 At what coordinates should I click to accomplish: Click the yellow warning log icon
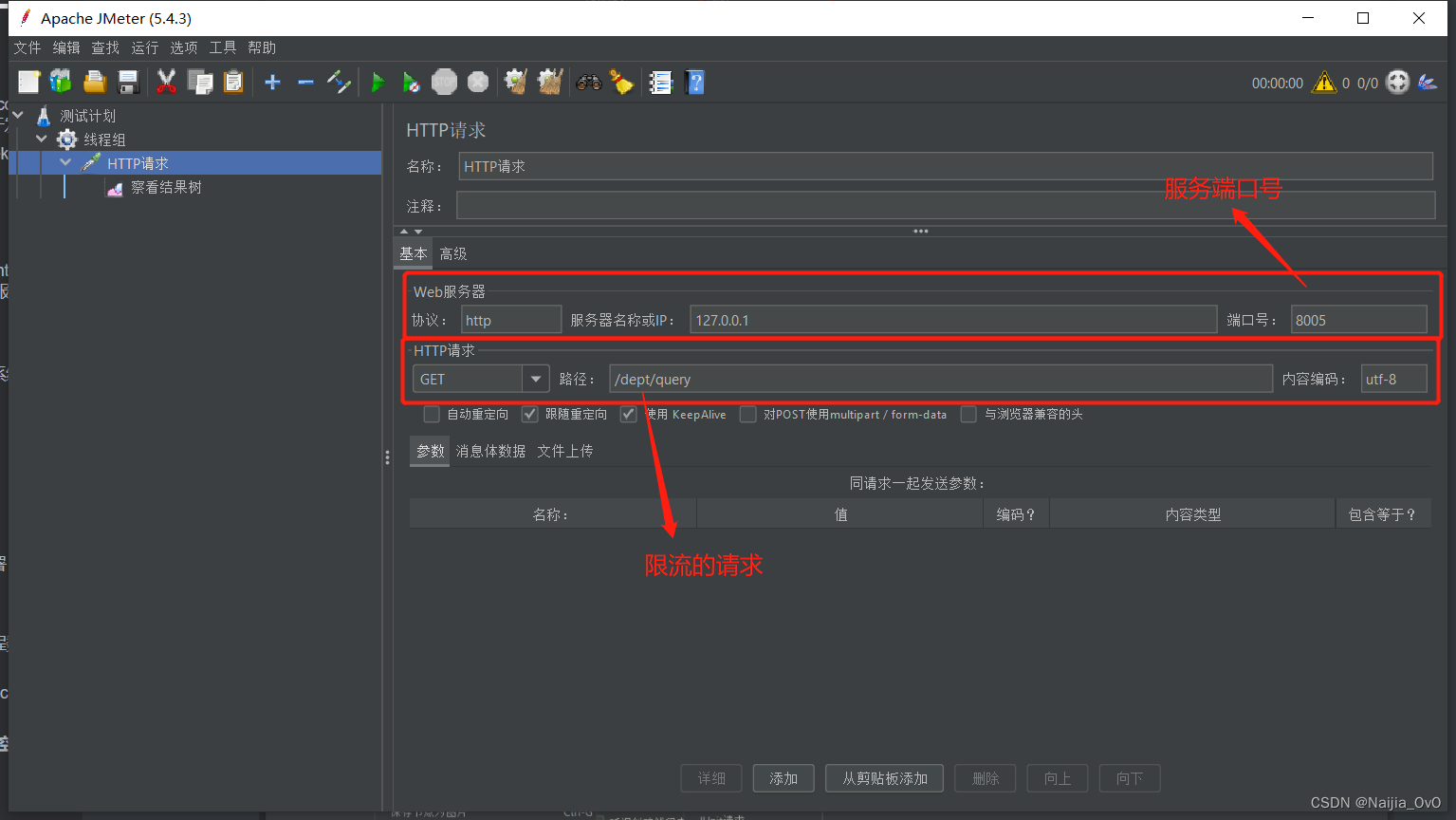(1324, 83)
